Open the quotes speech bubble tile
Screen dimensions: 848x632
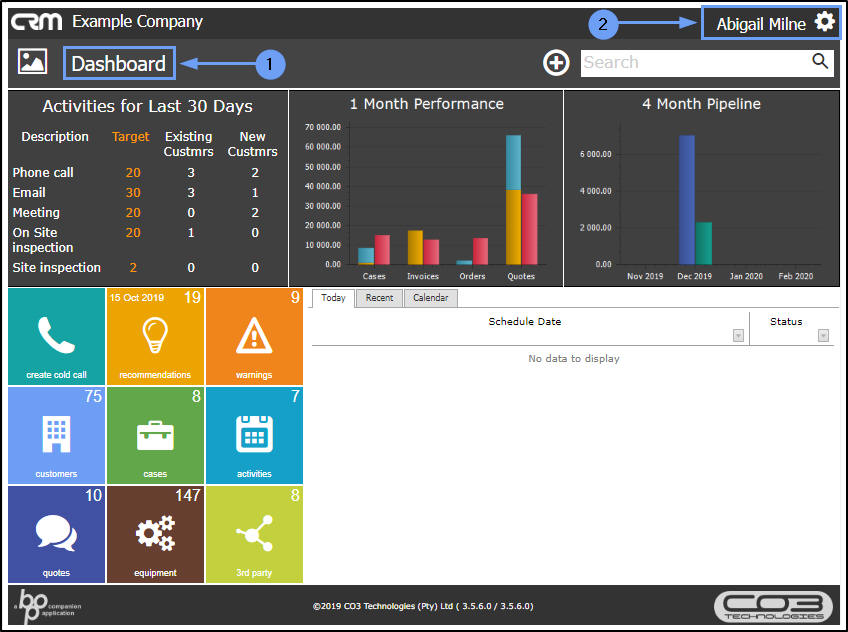tap(56, 534)
